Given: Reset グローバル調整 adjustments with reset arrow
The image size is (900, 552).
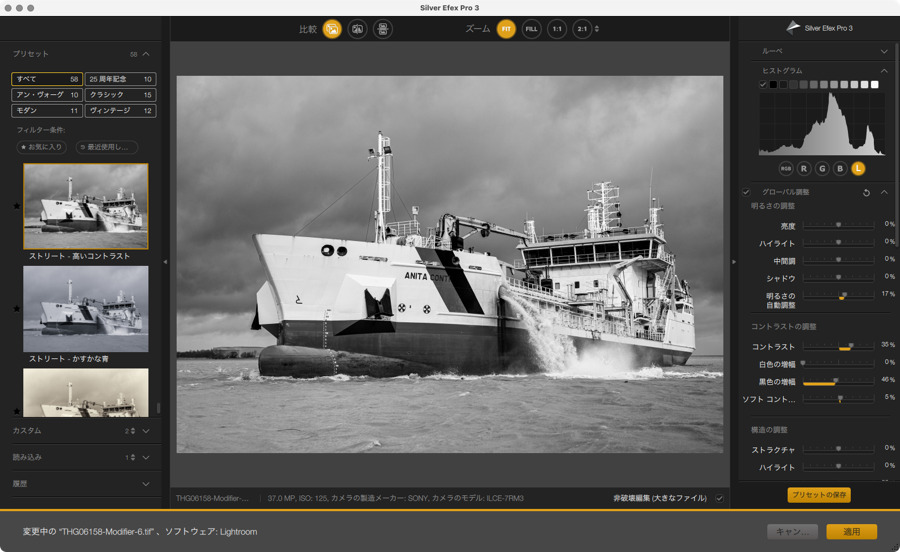Looking at the screenshot, I should point(866,192).
